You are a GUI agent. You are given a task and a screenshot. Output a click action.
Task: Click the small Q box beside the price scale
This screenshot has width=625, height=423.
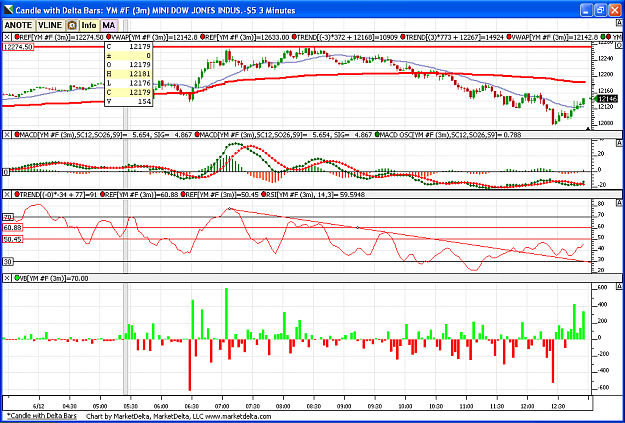click(619, 45)
